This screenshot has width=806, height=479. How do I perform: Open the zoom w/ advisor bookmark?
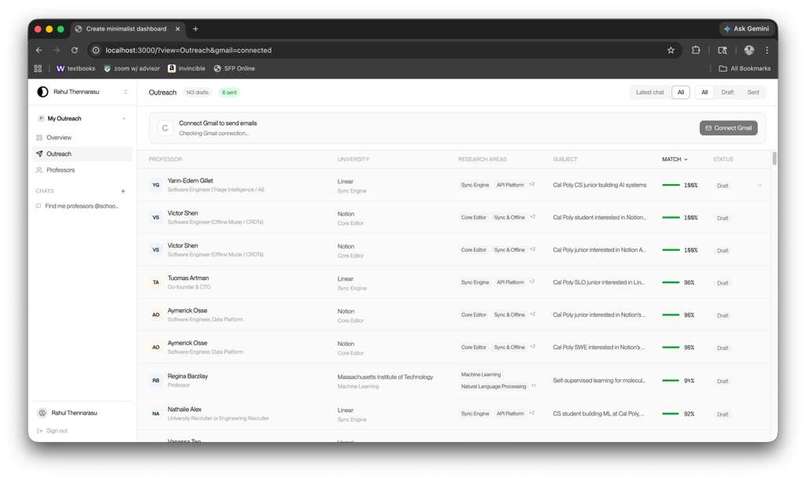click(132, 68)
